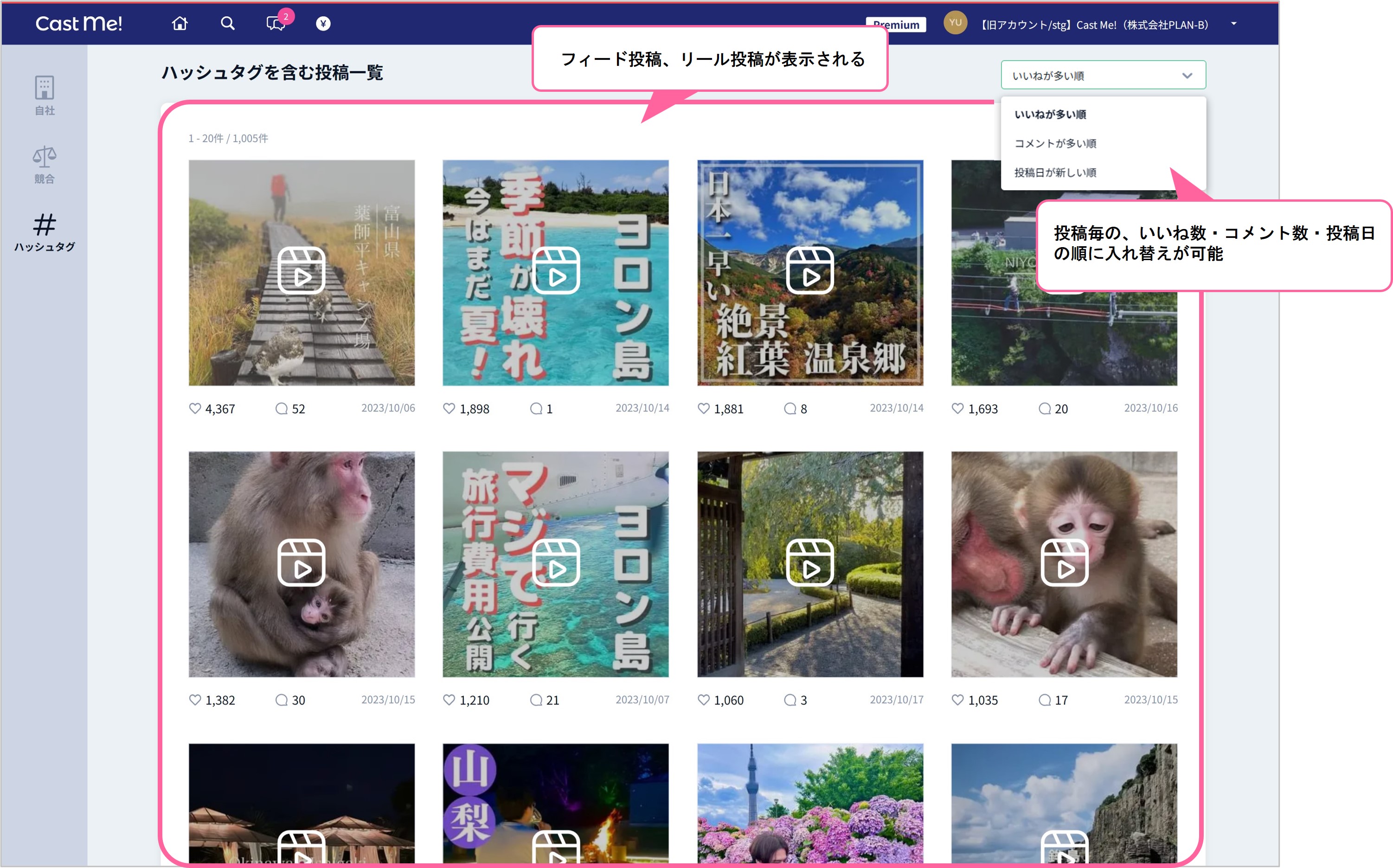Click the Cast Me! logo
The image size is (1393, 868).
click(79, 24)
